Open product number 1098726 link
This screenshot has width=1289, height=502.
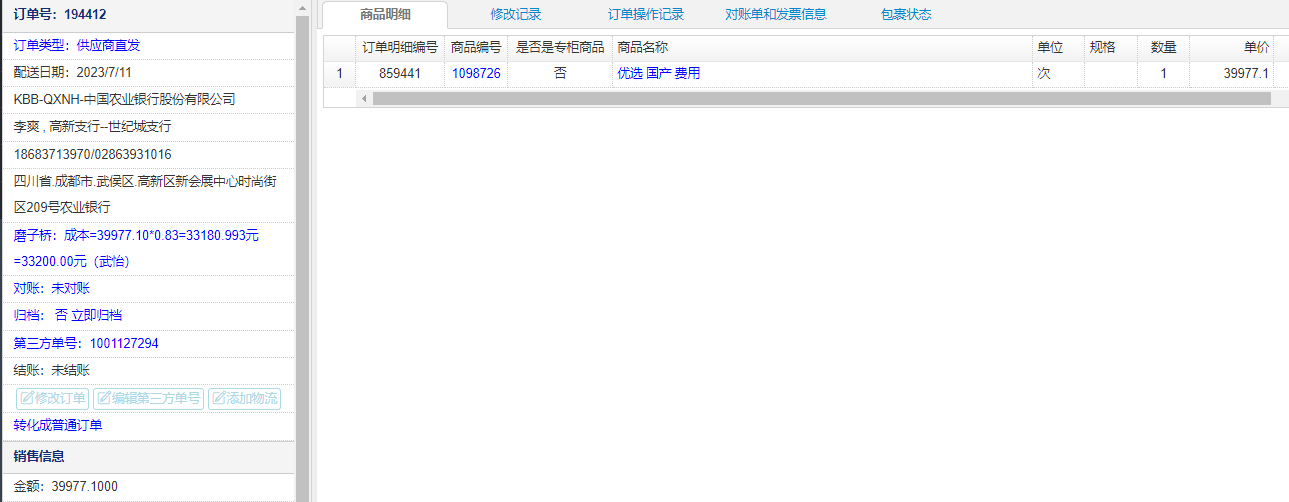coord(476,73)
